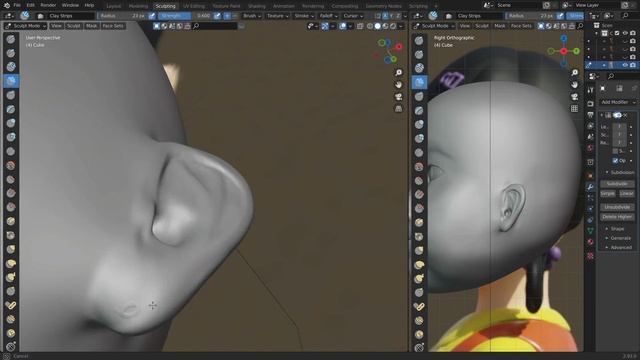Image resolution: width=640 pixels, height=360 pixels.
Task: Select the Crease brush in left viewport toolbar
Action: (11, 151)
